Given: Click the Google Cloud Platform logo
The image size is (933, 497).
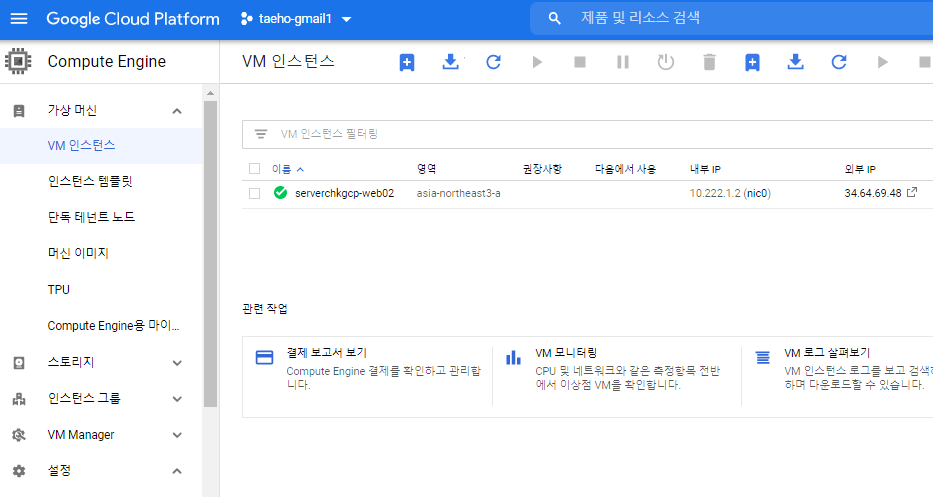Looking at the screenshot, I should [133, 19].
